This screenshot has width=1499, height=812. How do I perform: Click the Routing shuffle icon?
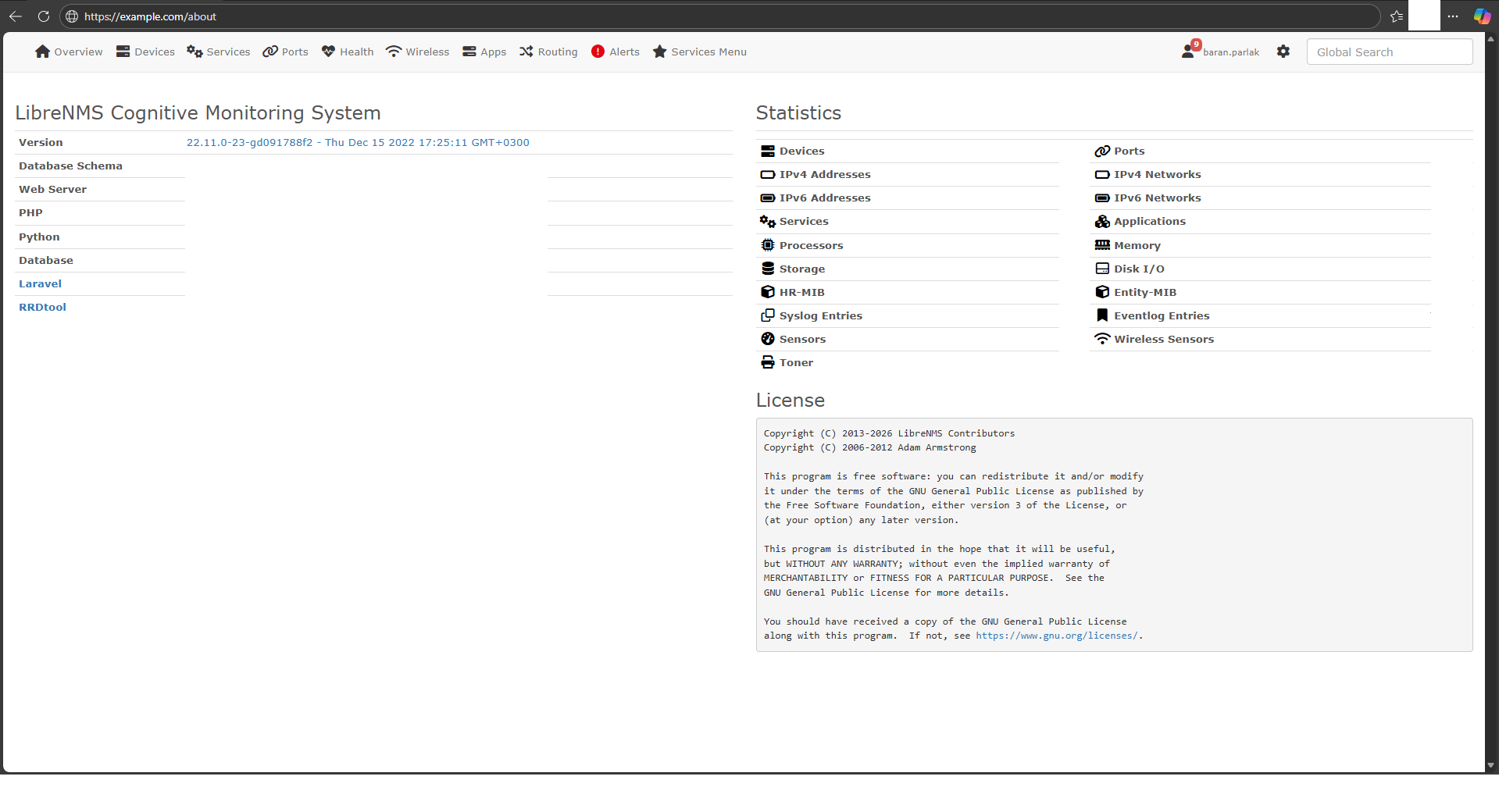tap(526, 52)
